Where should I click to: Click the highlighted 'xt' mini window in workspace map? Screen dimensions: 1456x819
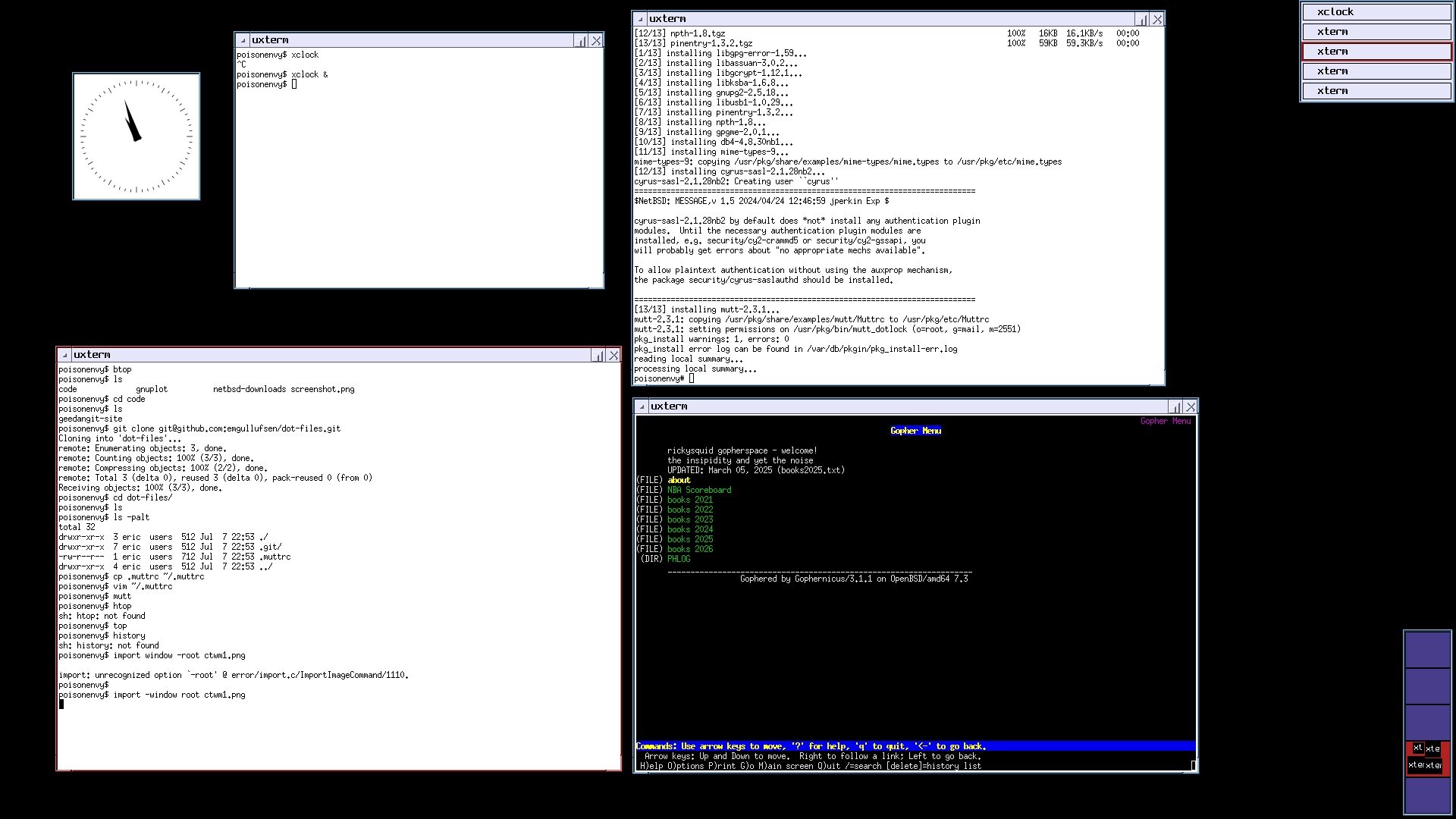click(1417, 748)
